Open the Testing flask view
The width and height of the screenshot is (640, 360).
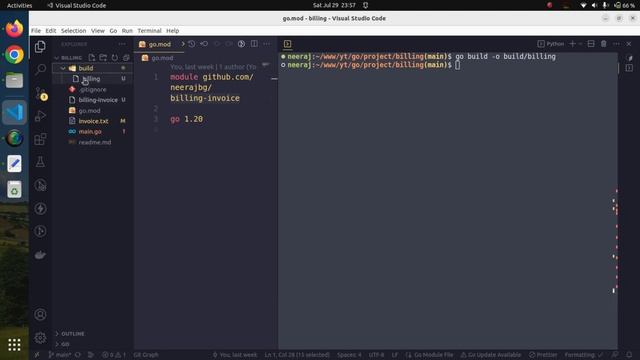pyautogui.click(x=40, y=162)
